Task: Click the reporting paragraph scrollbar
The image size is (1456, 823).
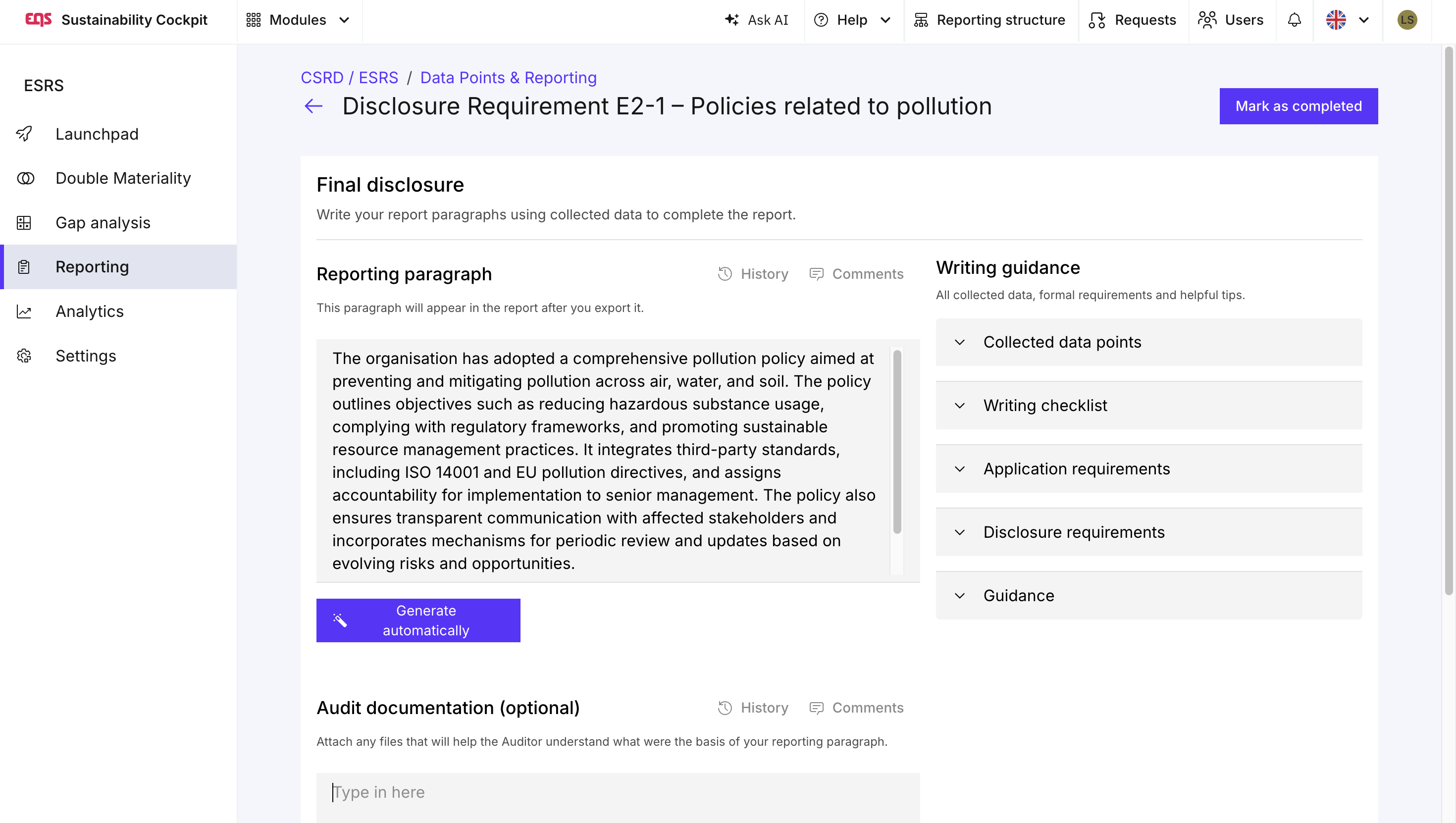Action: click(x=897, y=441)
